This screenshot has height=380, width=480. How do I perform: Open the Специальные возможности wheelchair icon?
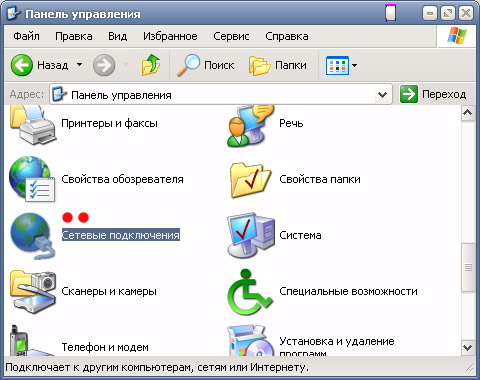[250, 292]
